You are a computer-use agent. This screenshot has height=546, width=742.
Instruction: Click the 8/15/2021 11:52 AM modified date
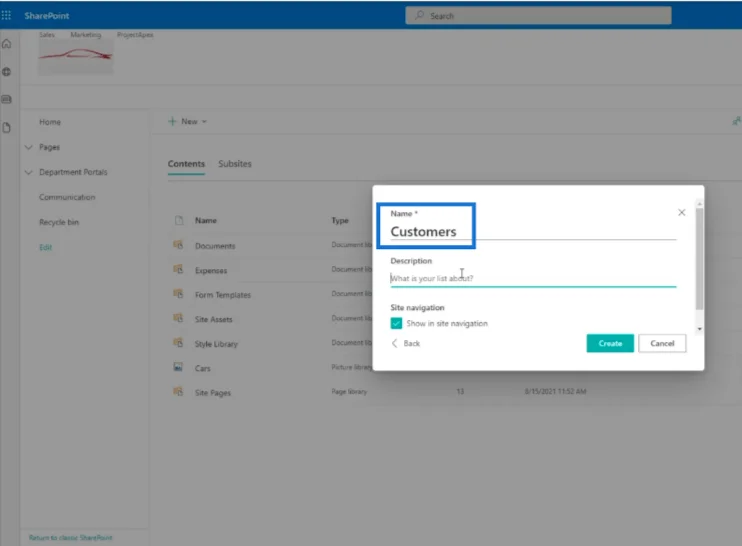556,391
